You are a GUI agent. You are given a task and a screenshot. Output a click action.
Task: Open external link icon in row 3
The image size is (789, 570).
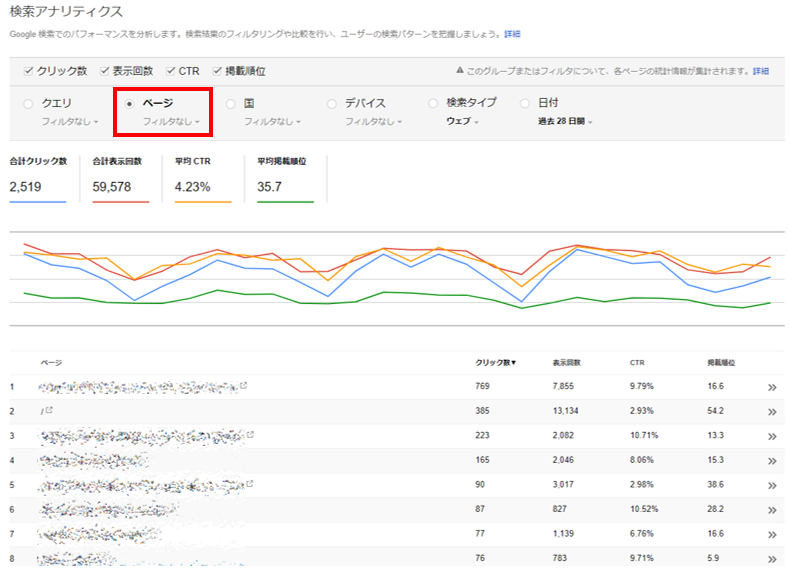point(250,434)
